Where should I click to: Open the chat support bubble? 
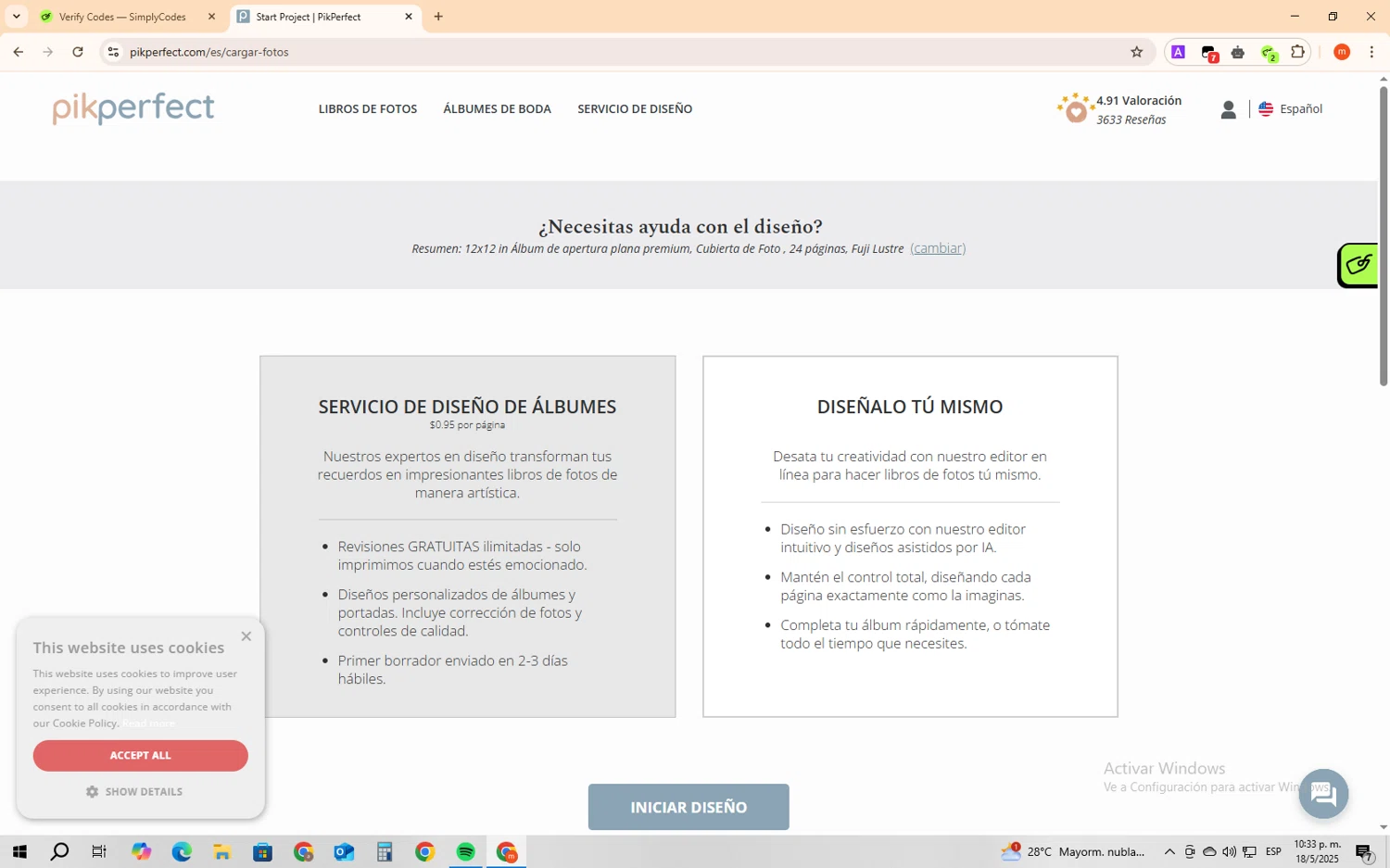[x=1323, y=794]
